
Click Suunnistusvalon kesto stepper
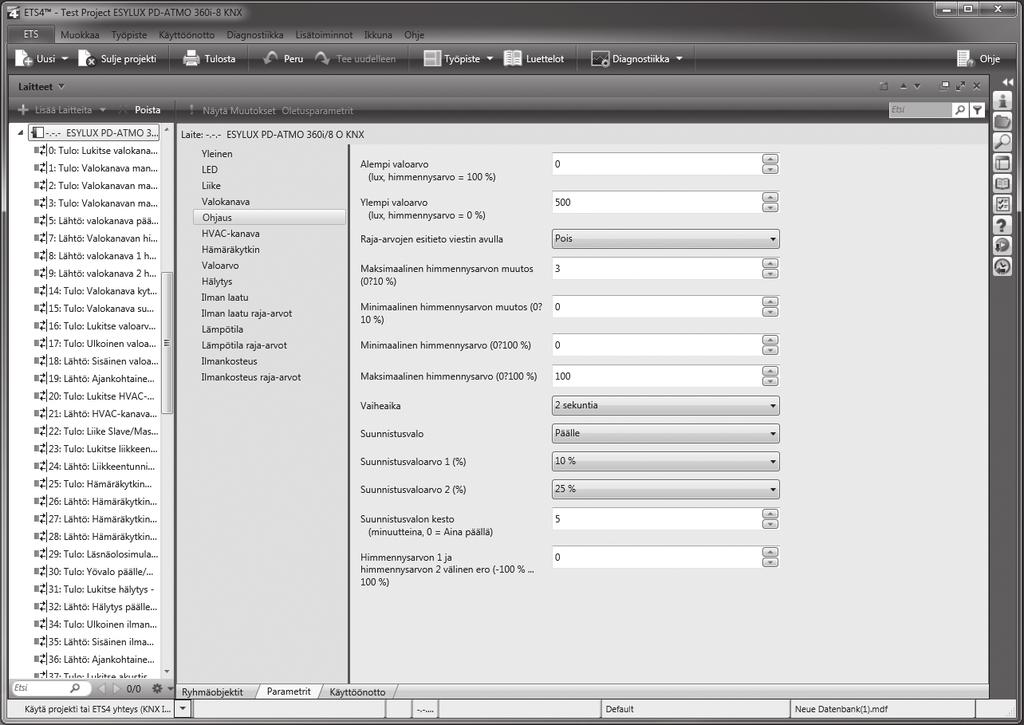(770, 519)
